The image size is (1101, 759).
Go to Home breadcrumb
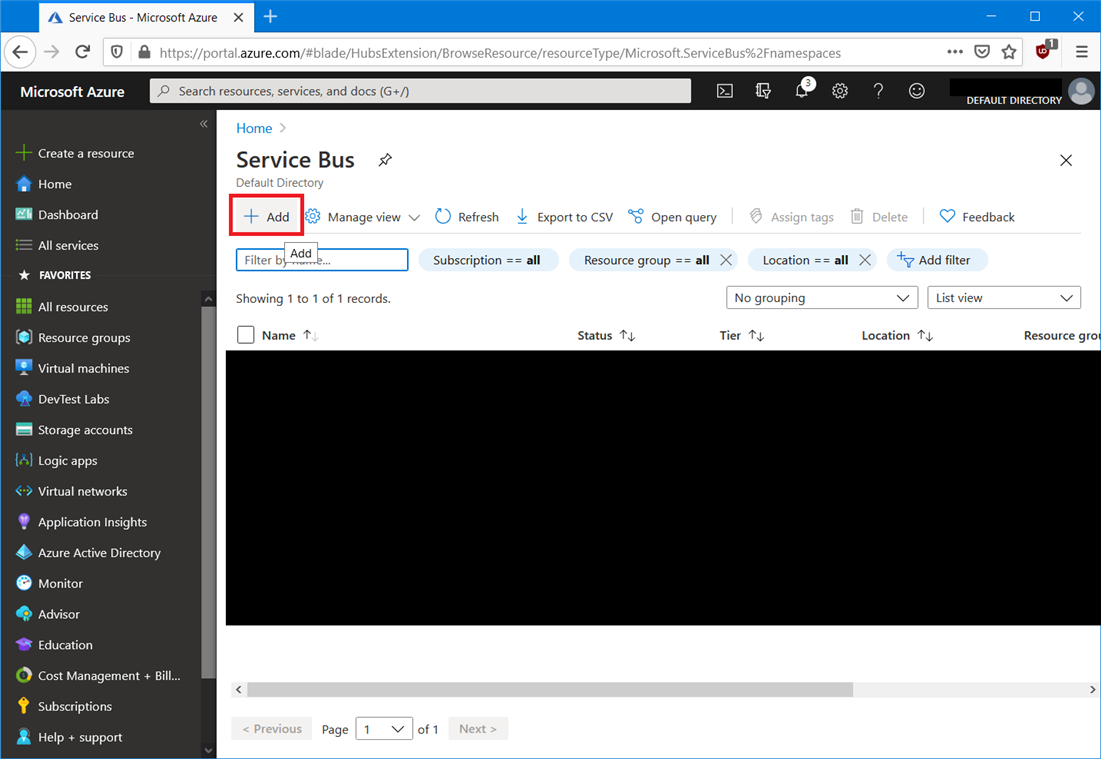pos(253,128)
